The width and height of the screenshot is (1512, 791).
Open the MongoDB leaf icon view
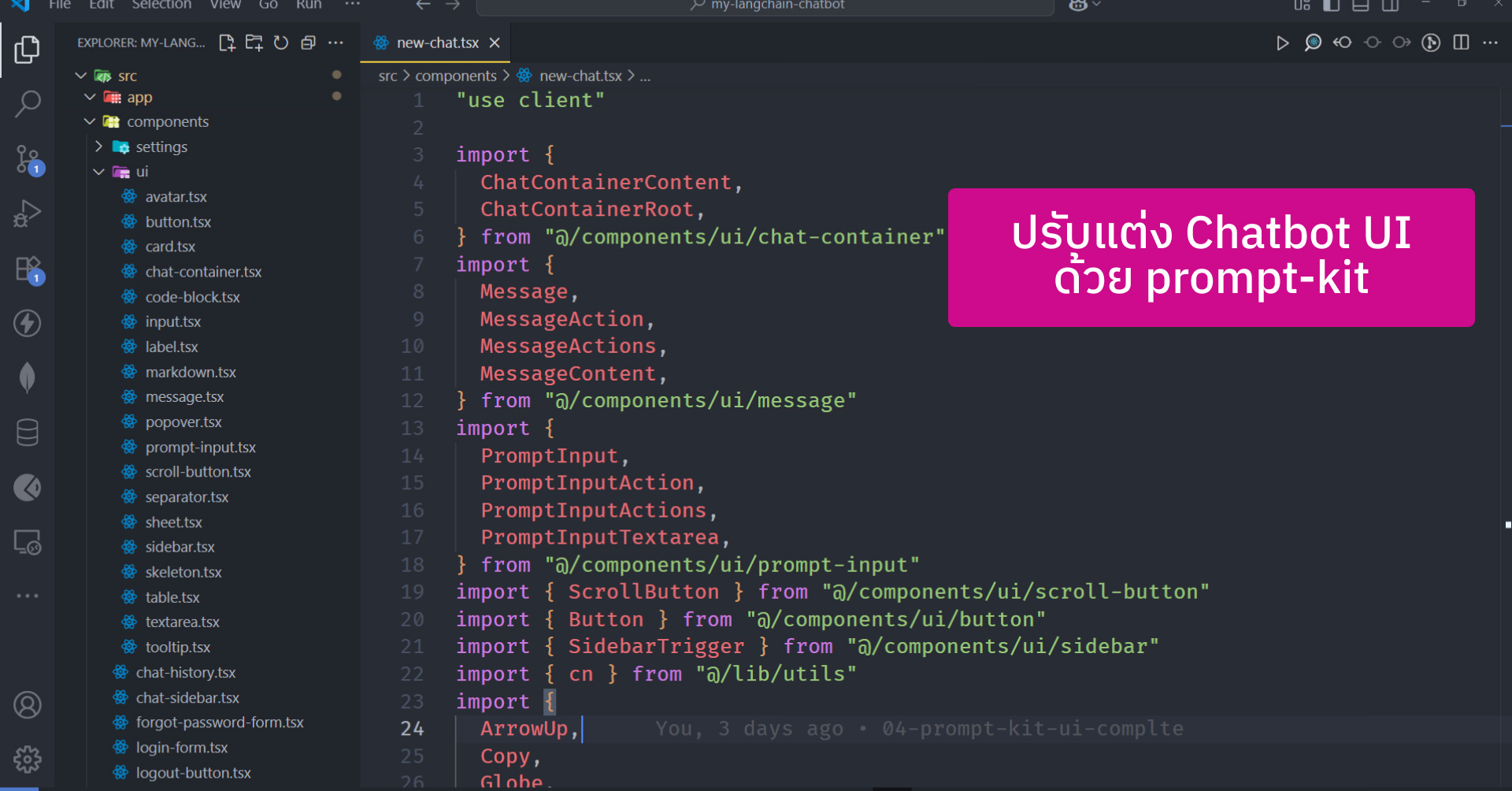28,377
